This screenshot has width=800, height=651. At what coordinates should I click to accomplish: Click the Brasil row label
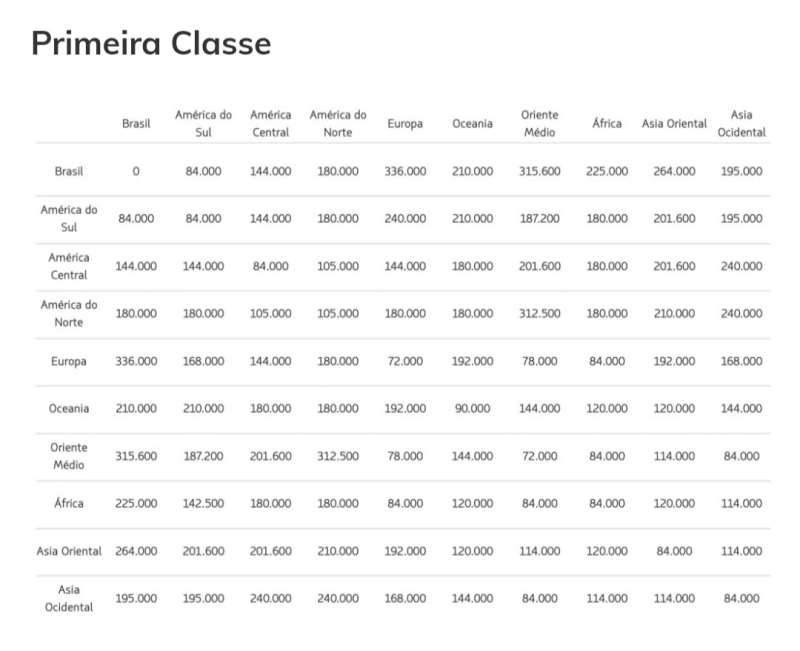[69, 171]
